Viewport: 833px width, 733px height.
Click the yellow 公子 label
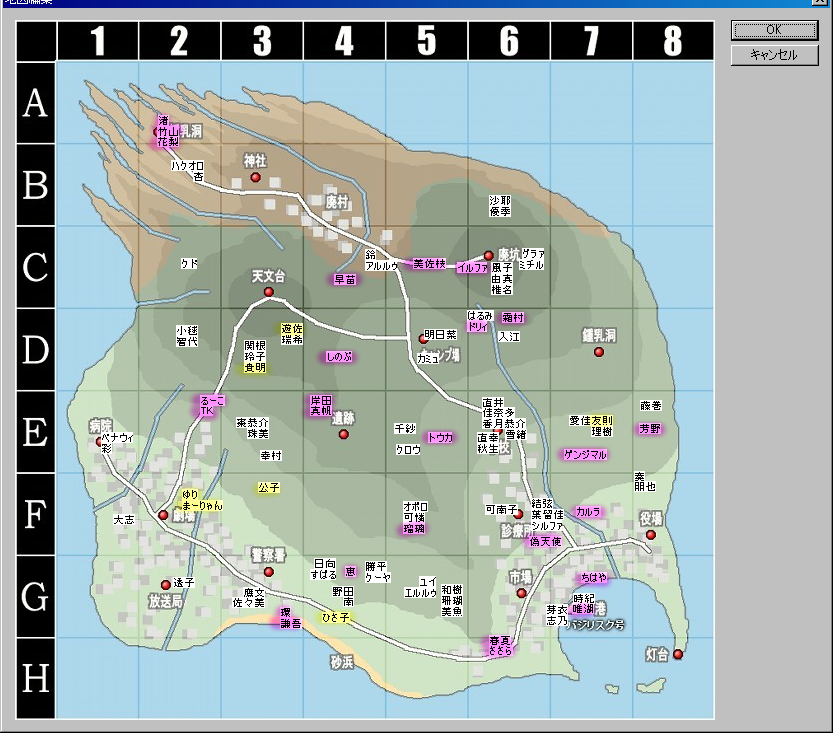point(268,488)
